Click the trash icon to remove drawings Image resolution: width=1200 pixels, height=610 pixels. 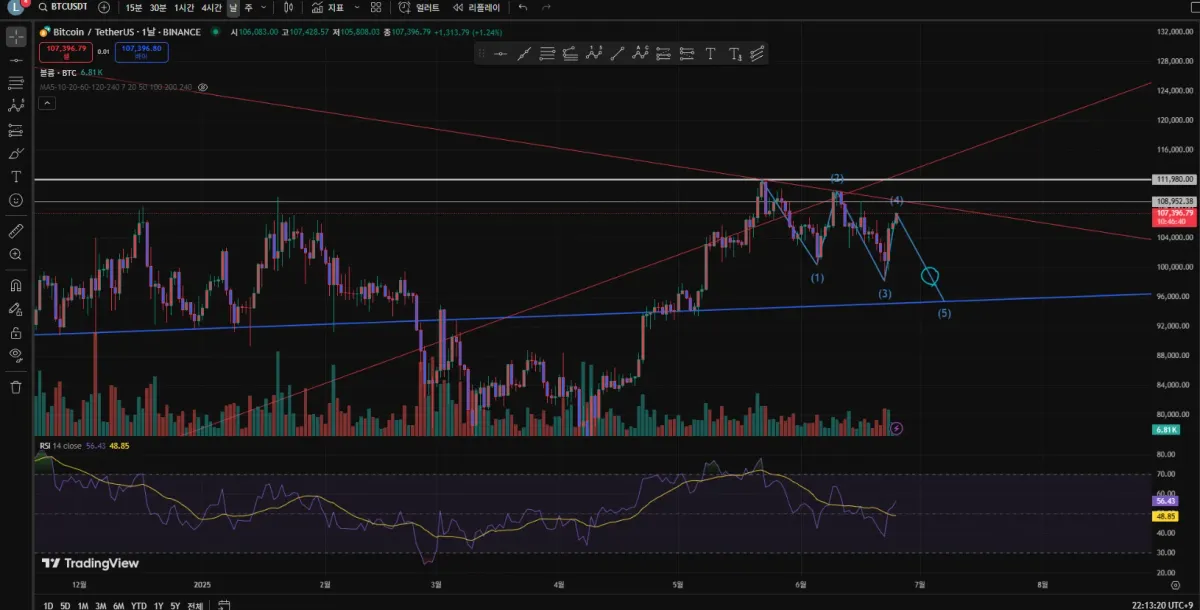click(16, 386)
